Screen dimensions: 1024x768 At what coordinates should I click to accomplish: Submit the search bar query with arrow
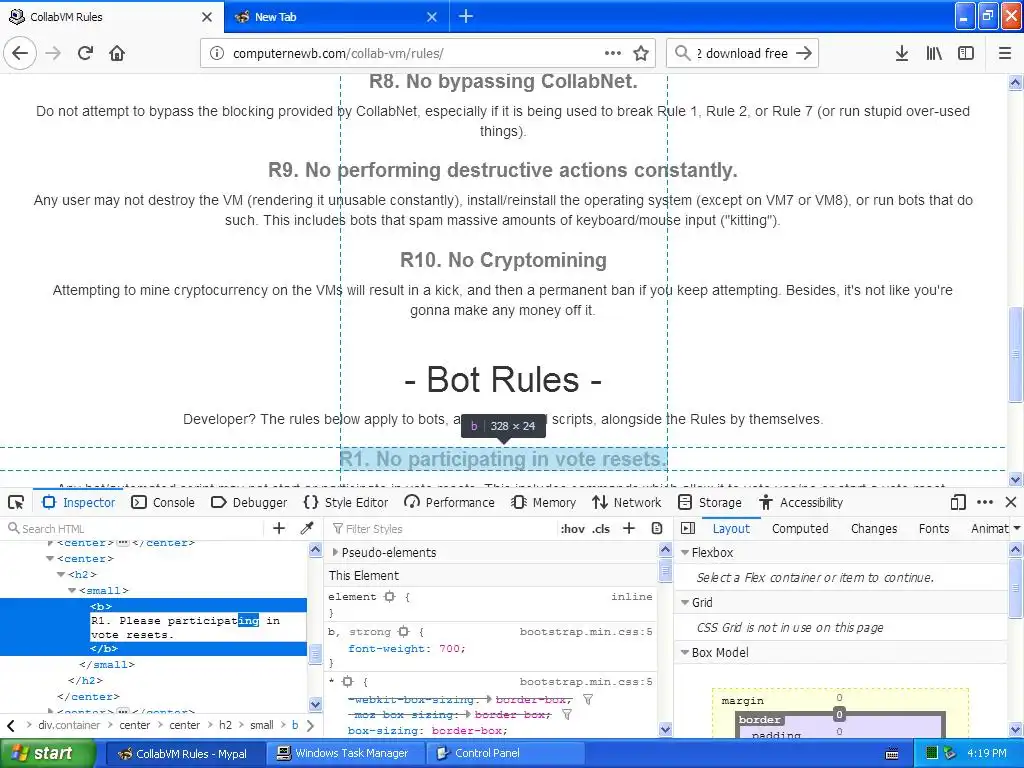[x=804, y=54]
